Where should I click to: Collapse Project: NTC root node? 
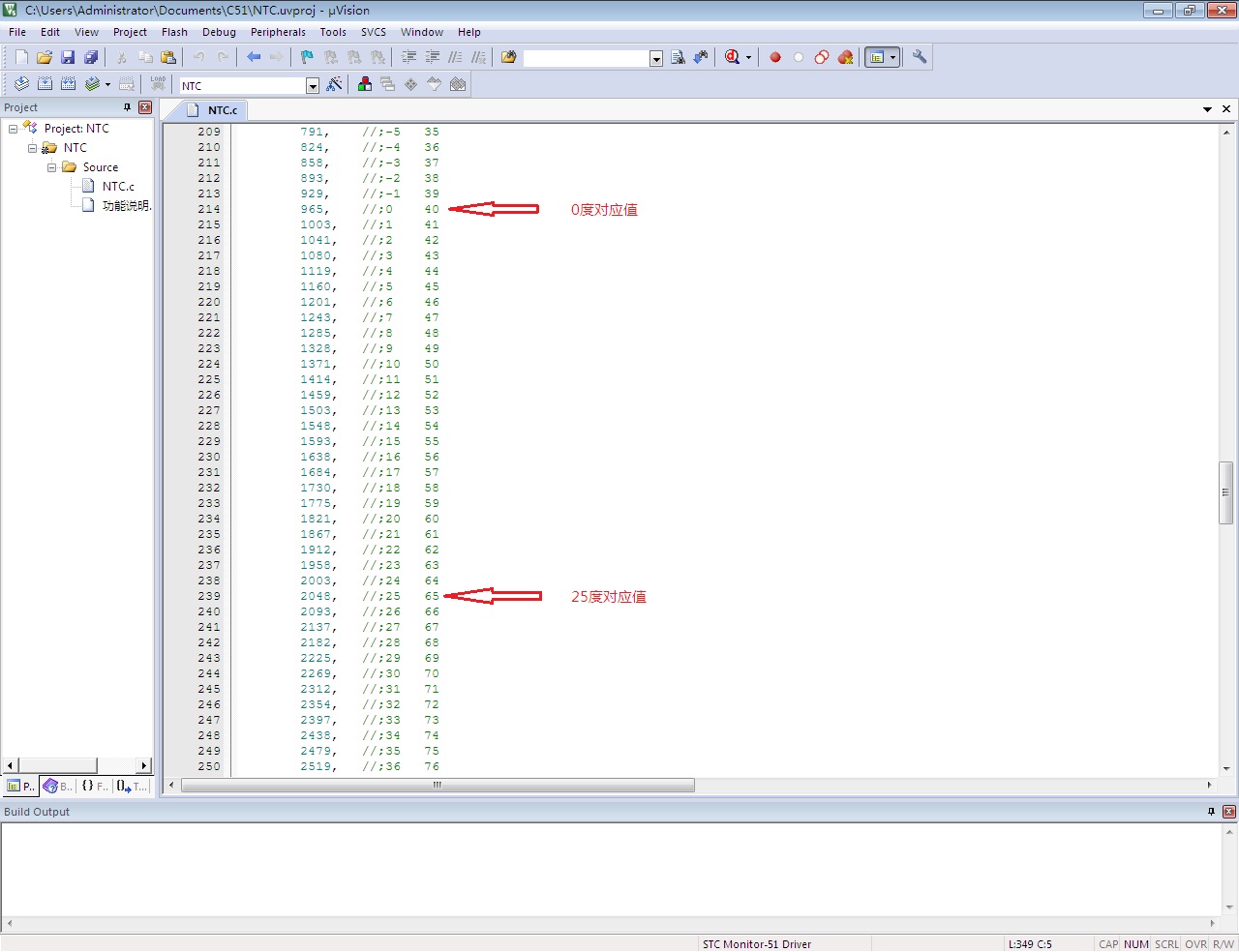13,129
